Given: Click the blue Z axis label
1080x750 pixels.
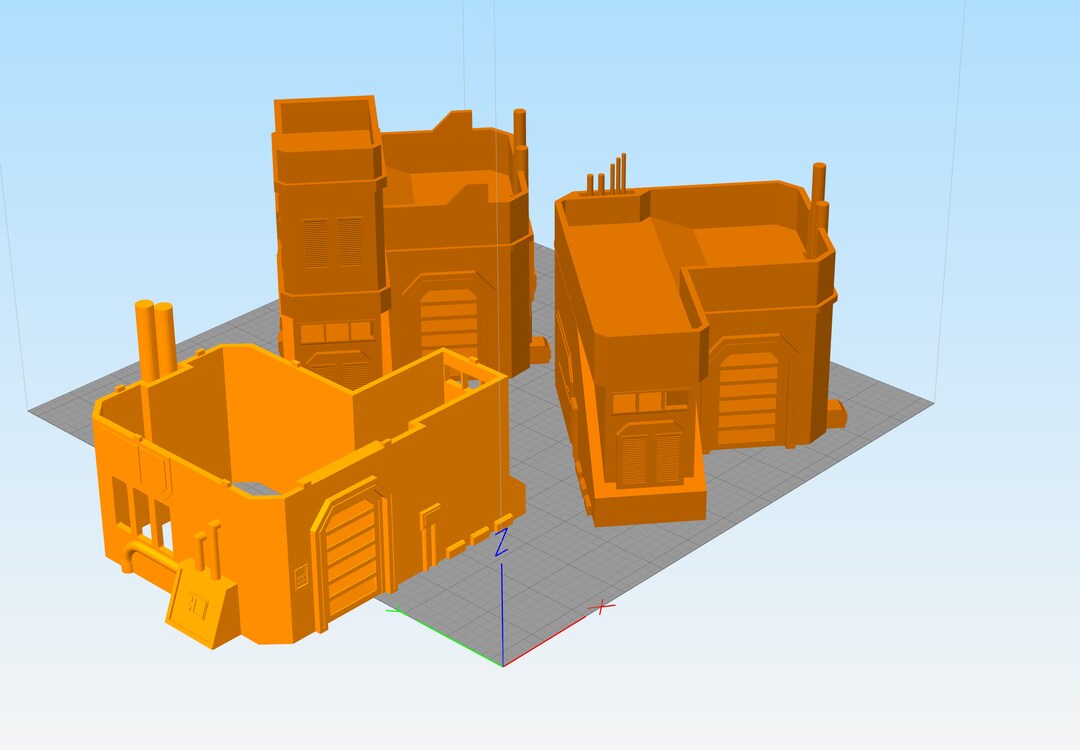Looking at the screenshot, I should [501, 540].
